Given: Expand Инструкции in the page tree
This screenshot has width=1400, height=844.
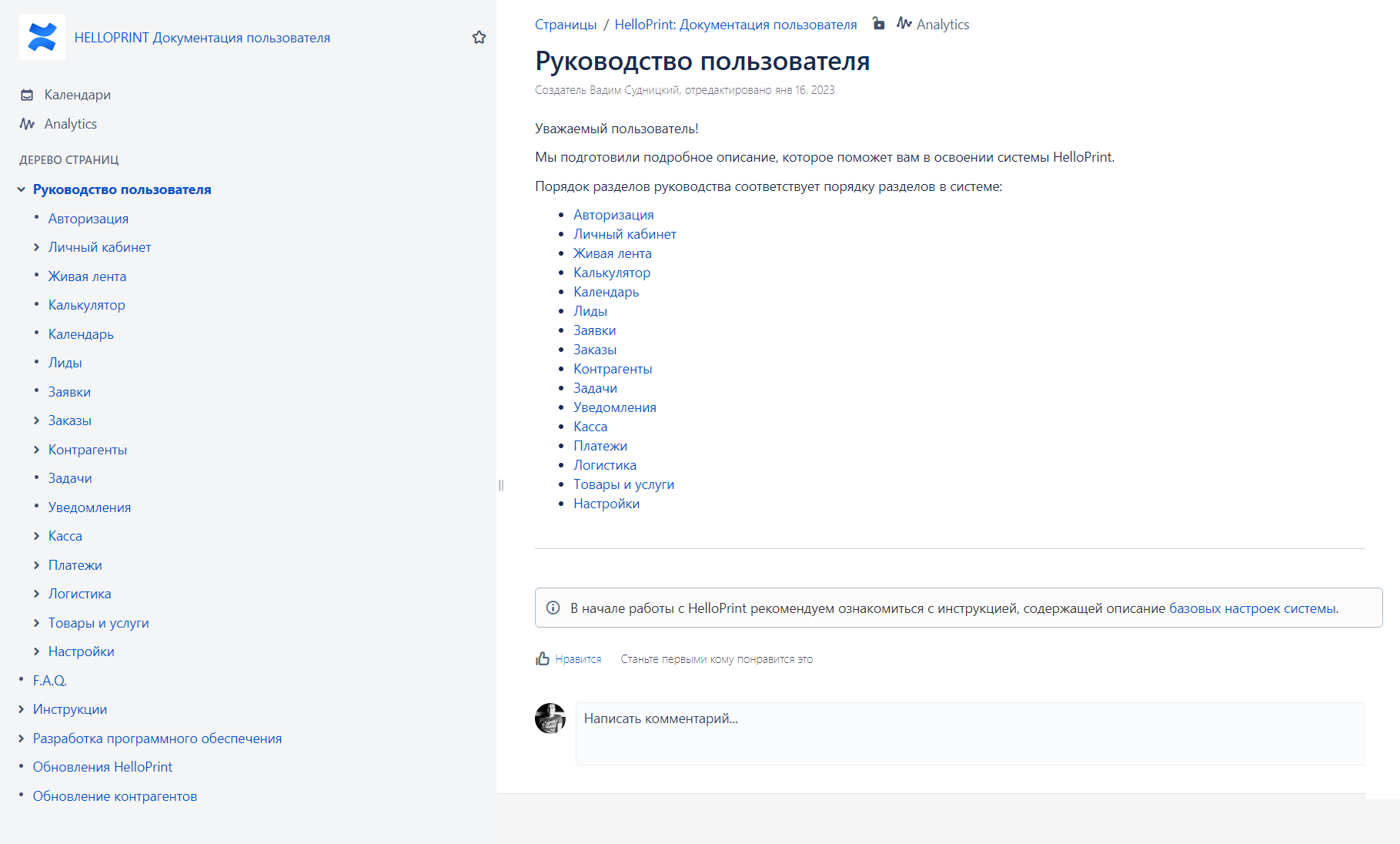Looking at the screenshot, I should point(22,709).
